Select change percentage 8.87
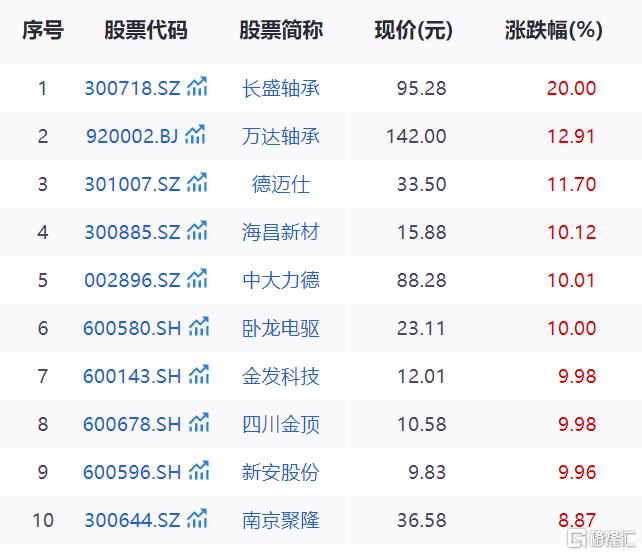 click(577, 520)
